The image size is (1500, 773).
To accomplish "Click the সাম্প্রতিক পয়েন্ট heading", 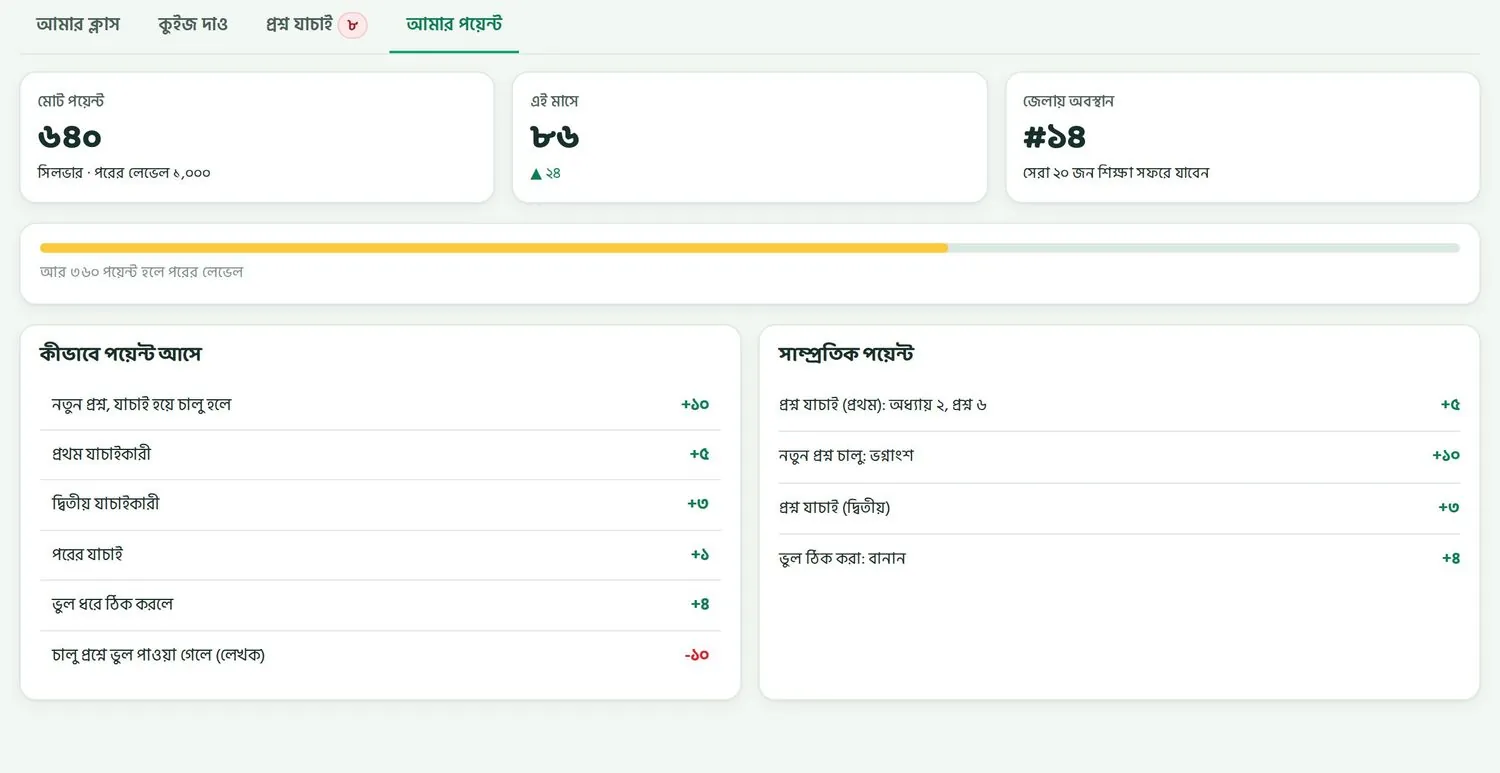I will point(846,354).
